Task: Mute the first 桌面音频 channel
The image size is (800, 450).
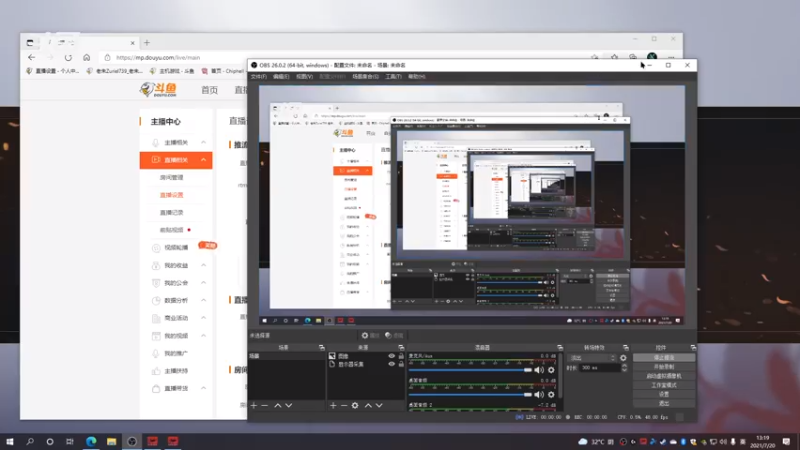Action: coord(539,394)
